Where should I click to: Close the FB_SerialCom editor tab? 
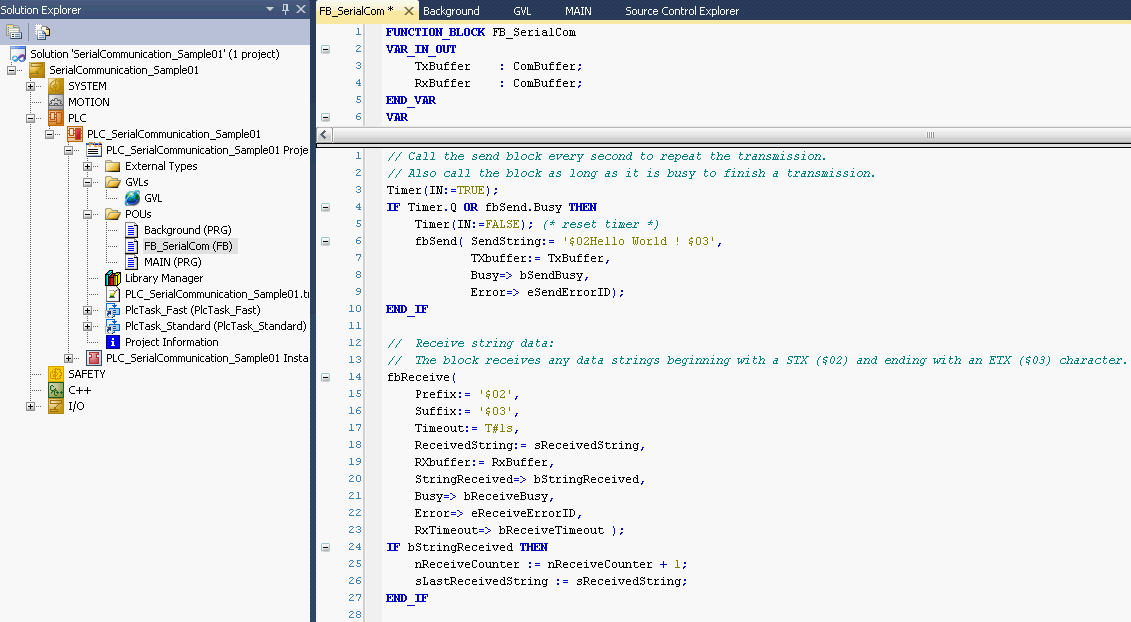408,11
